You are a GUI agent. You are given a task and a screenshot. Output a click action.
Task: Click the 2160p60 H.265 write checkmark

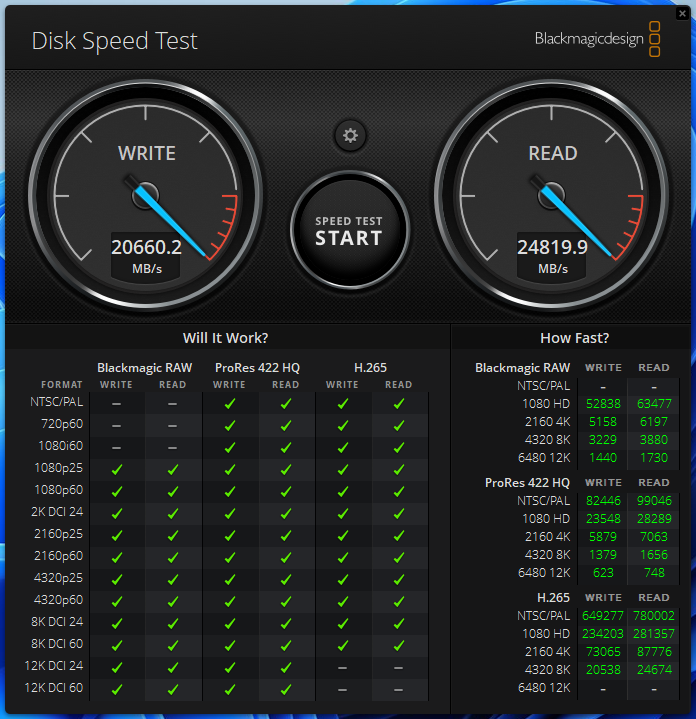coord(343,558)
